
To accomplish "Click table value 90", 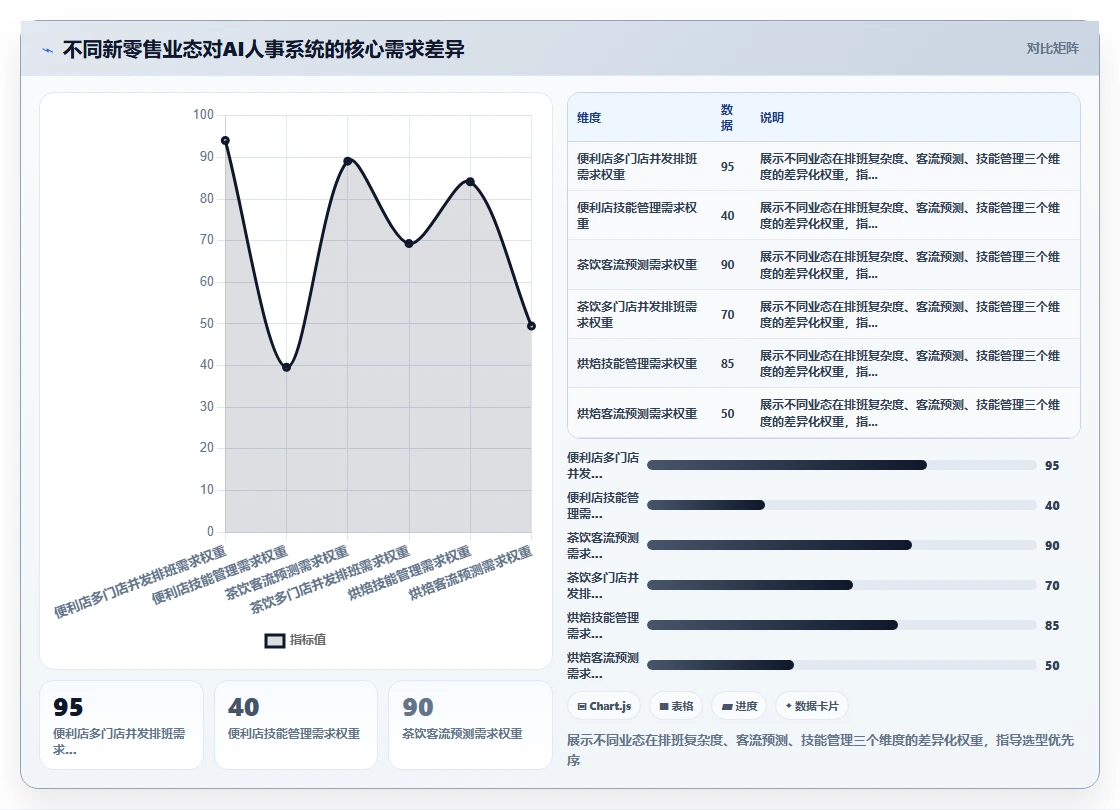I will 727,265.
